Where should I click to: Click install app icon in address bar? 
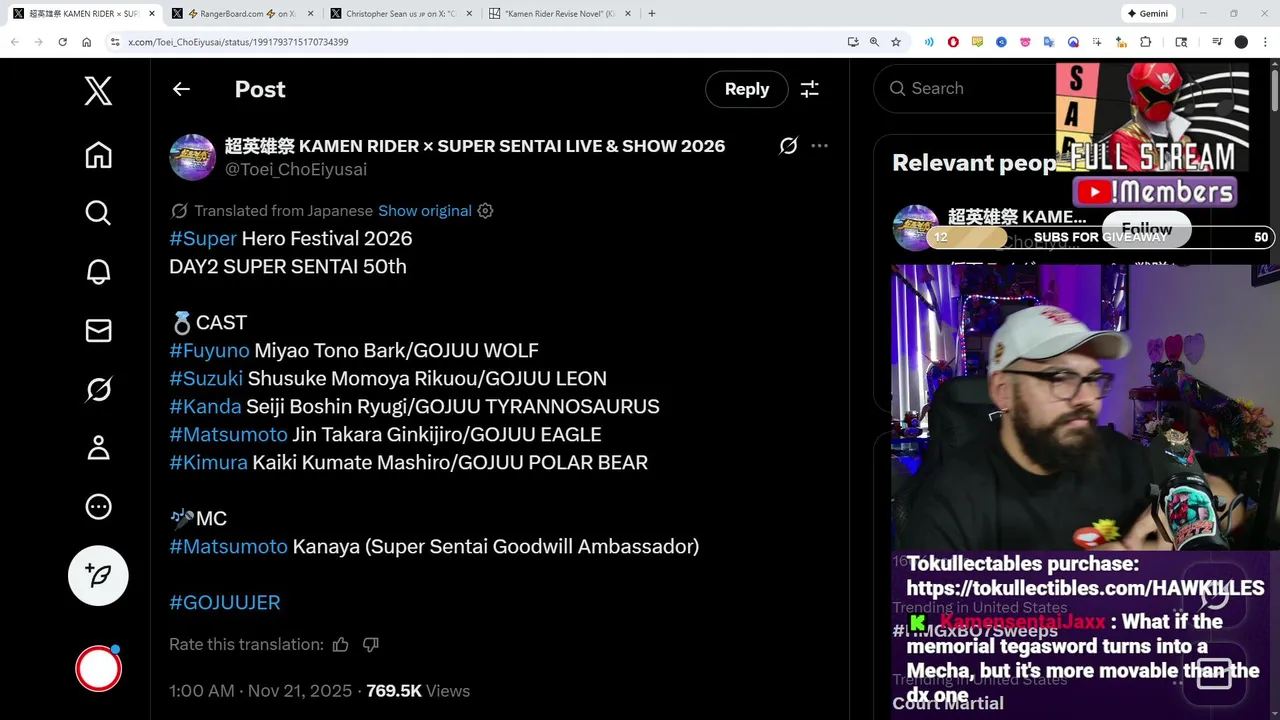click(x=852, y=42)
